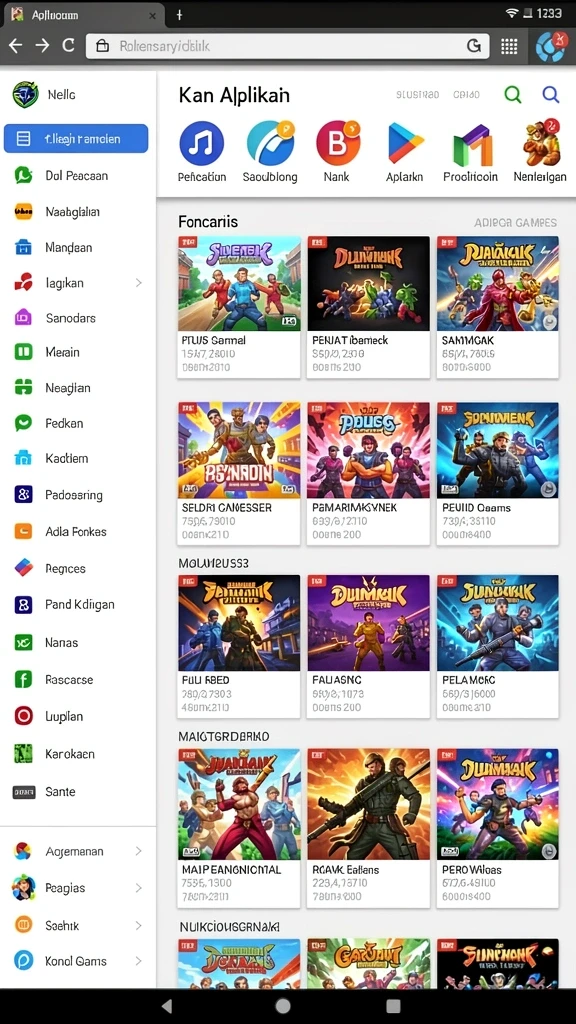Click the ADIPOR GAMES link

[515, 223]
